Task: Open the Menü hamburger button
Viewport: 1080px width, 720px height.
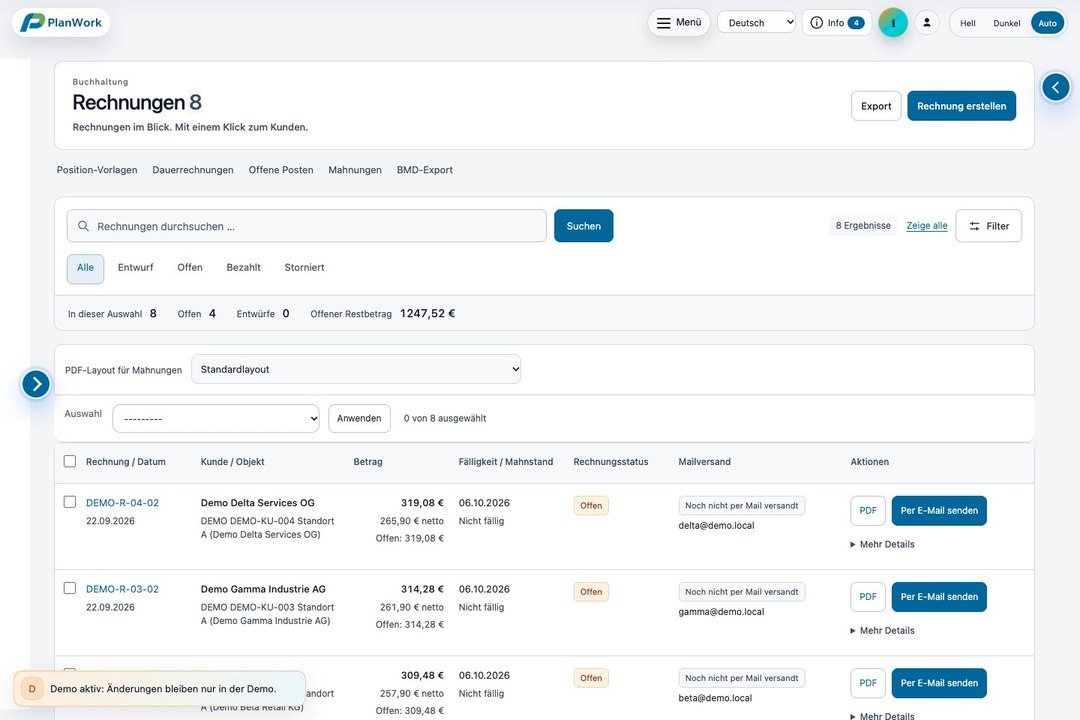Action: coord(678,23)
